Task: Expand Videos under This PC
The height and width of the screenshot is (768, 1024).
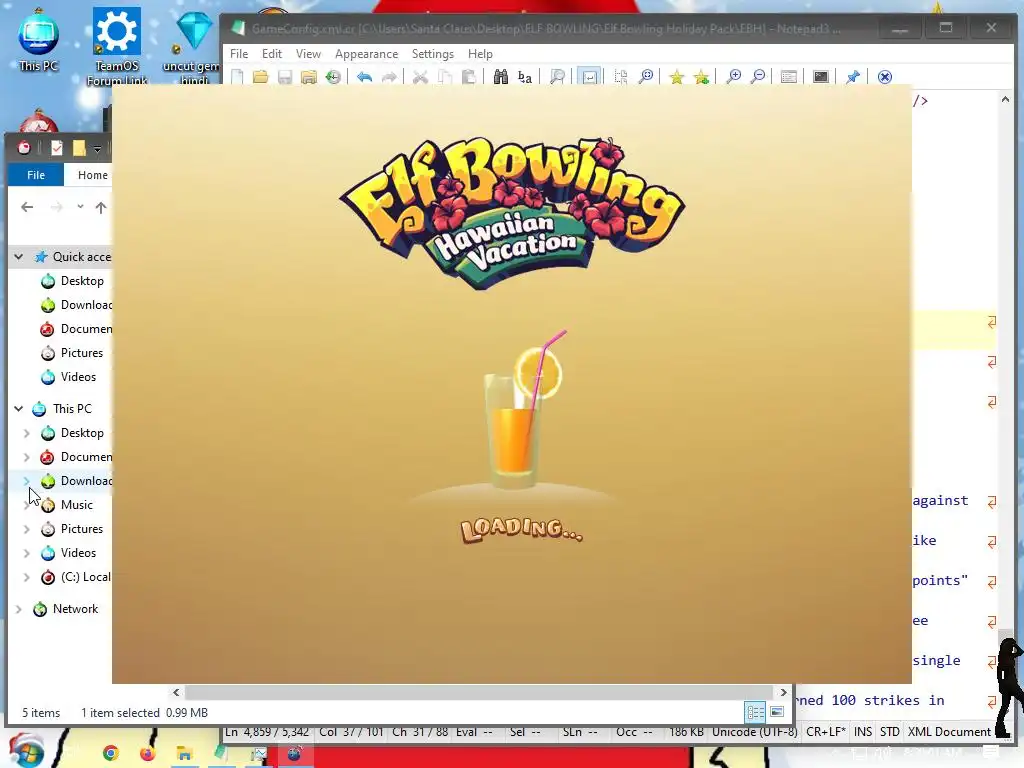Action: coord(27,553)
